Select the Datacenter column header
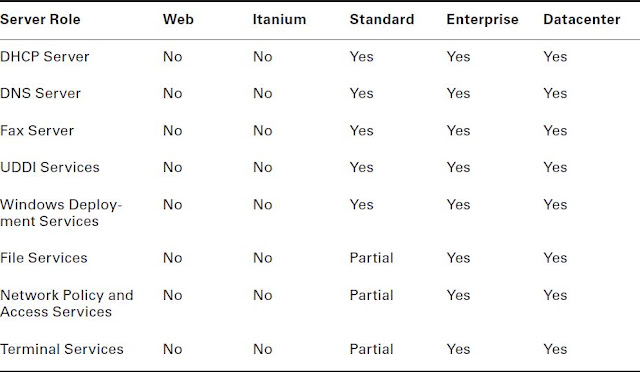640x372 pixels. click(x=582, y=19)
